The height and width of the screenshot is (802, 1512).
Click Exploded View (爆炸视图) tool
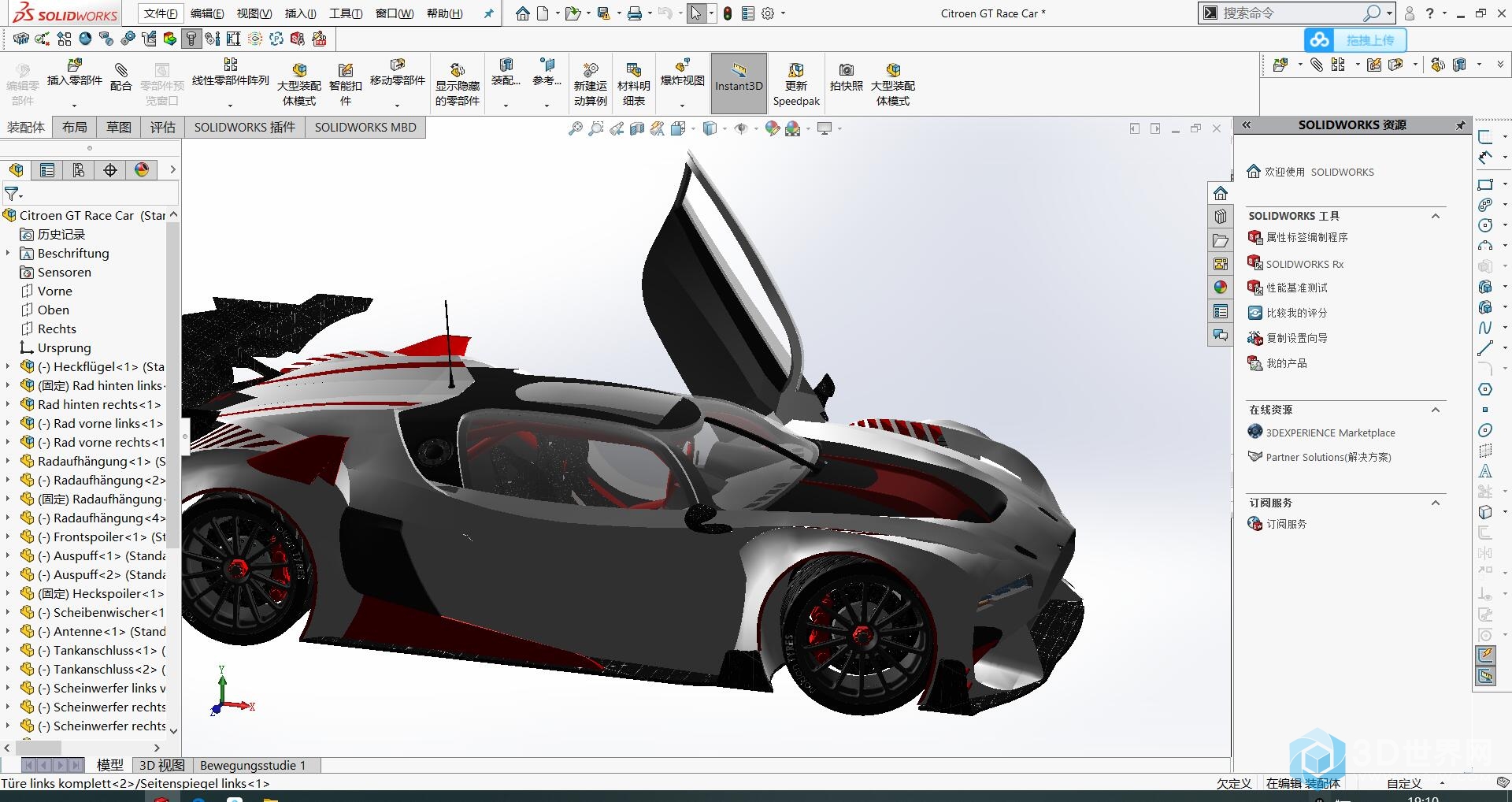point(682,72)
